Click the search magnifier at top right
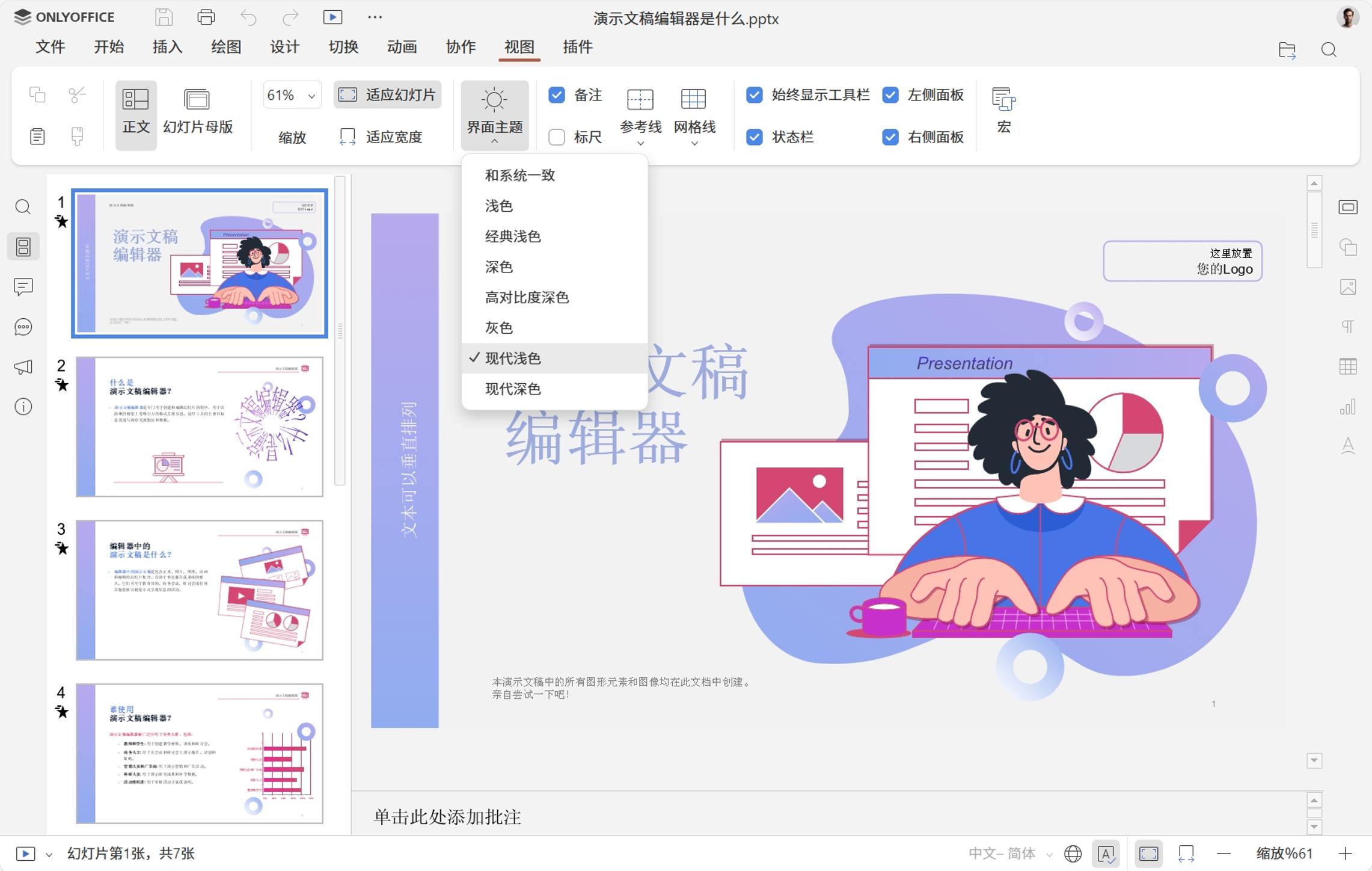 click(1329, 50)
